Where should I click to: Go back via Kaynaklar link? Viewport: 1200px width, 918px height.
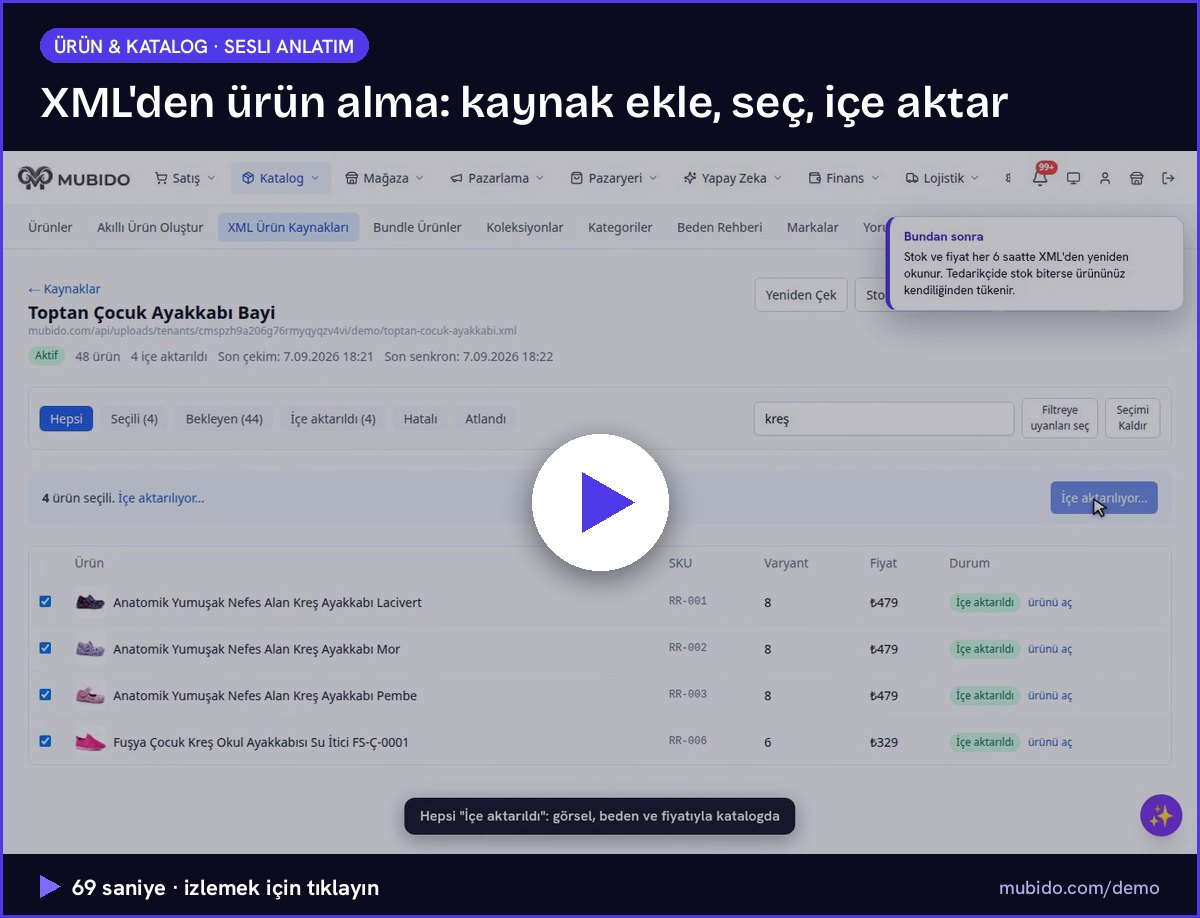click(64, 289)
